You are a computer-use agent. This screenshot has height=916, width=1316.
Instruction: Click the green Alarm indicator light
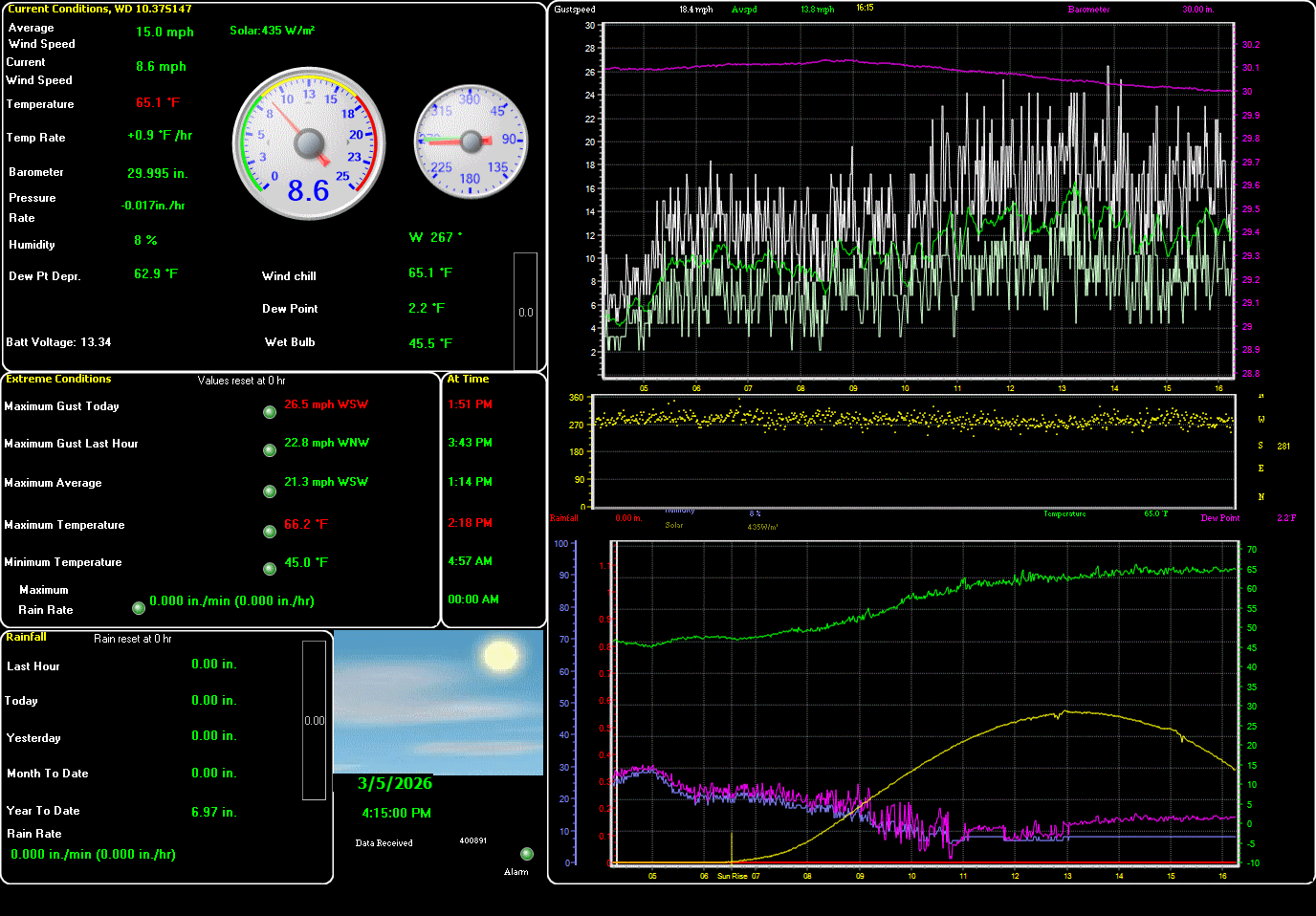pyautogui.click(x=526, y=854)
